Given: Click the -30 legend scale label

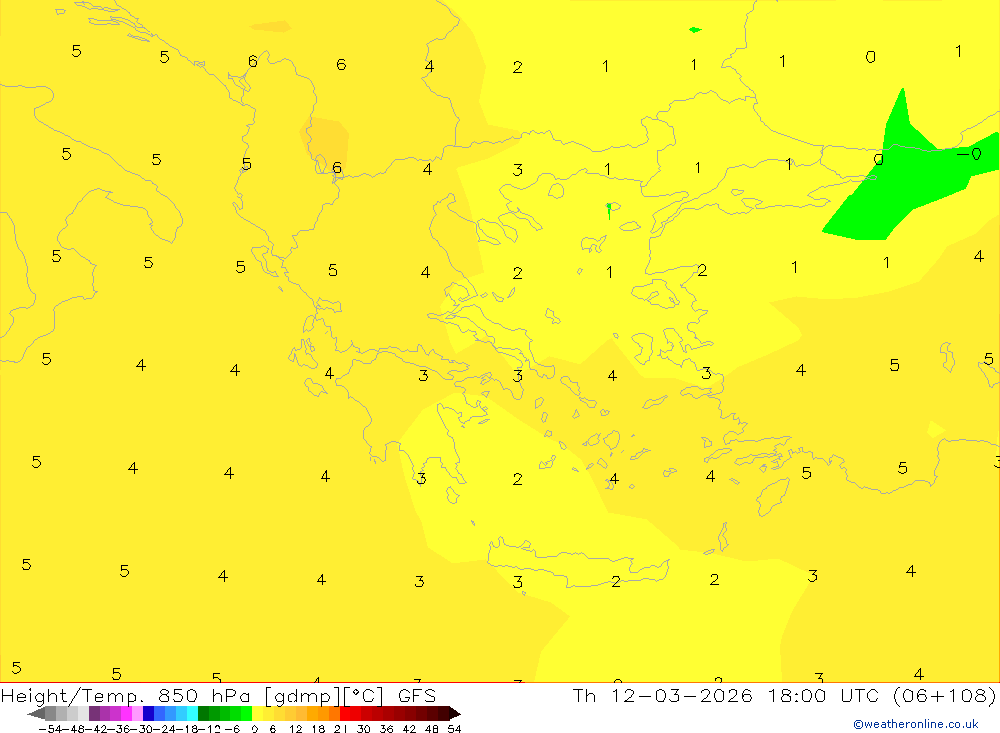Looking at the screenshot, I should coord(143,729).
